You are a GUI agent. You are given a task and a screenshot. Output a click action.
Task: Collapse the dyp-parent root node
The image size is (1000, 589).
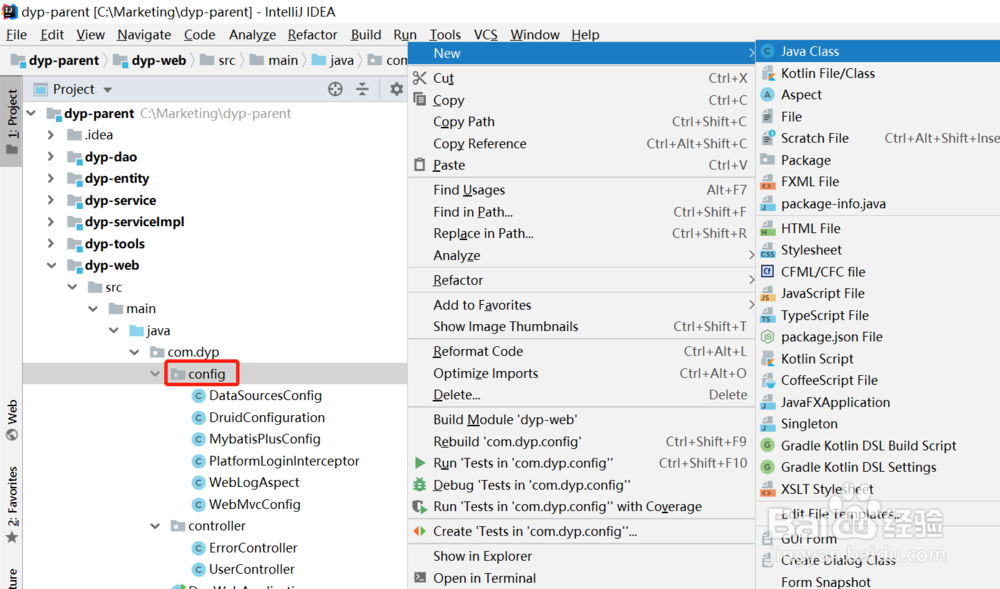31,113
